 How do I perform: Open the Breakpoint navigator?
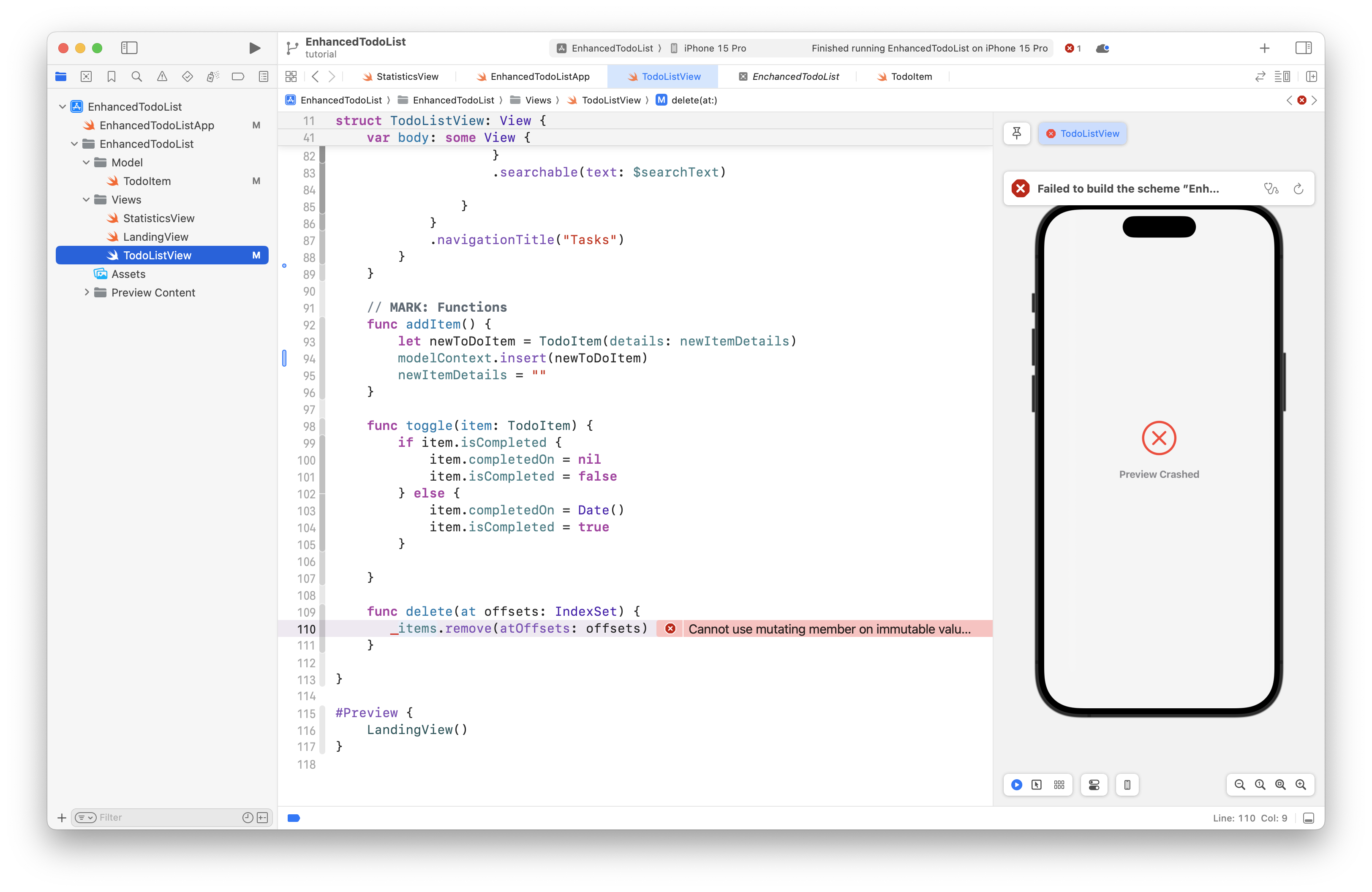point(238,76)
